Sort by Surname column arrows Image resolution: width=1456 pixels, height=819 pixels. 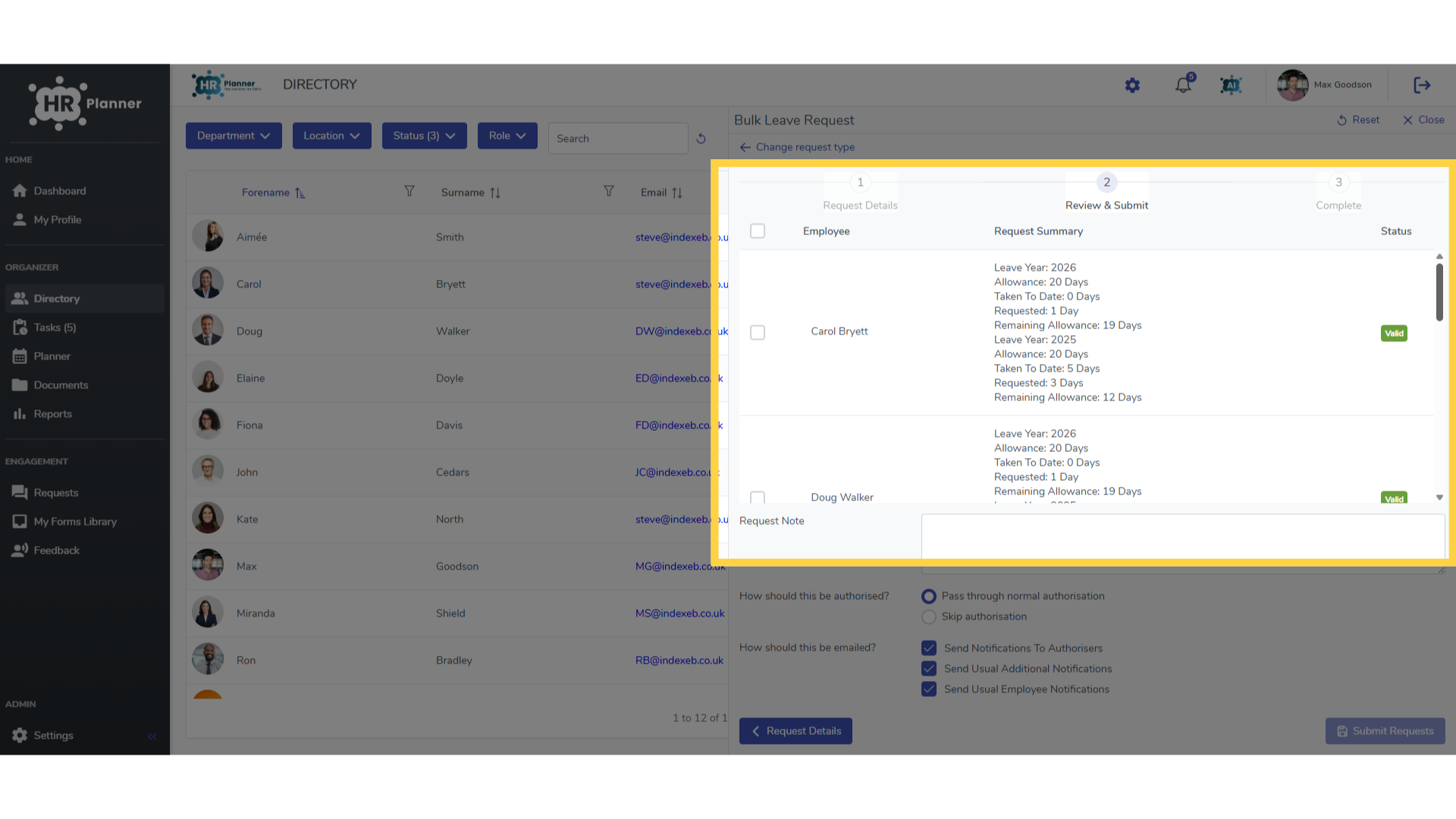pos(495,193)
